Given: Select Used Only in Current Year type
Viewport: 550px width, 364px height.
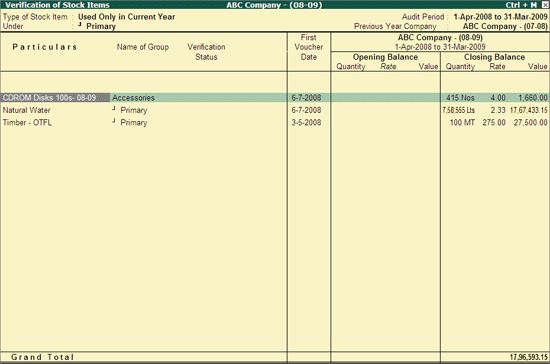Looking at the screenshot, I should point(126,17).
